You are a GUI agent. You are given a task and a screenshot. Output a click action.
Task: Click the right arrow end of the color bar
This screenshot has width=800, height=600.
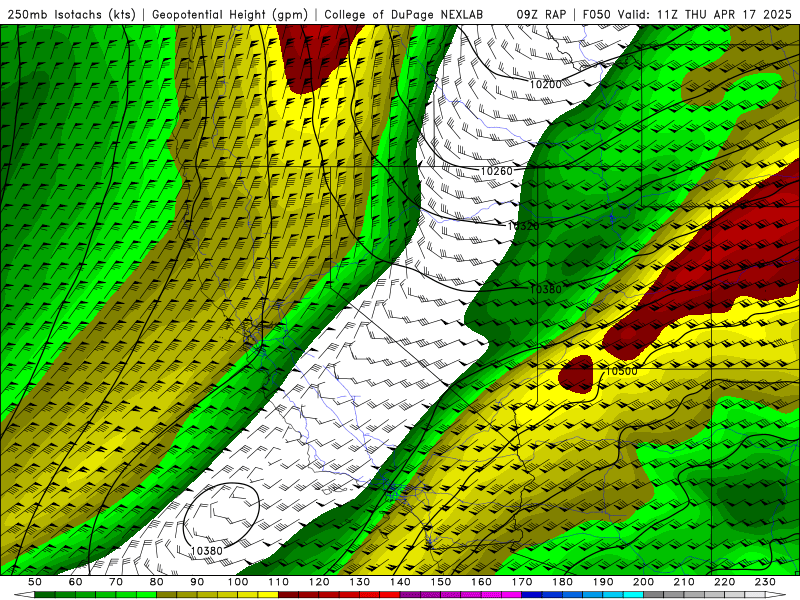tap(776, 595)
